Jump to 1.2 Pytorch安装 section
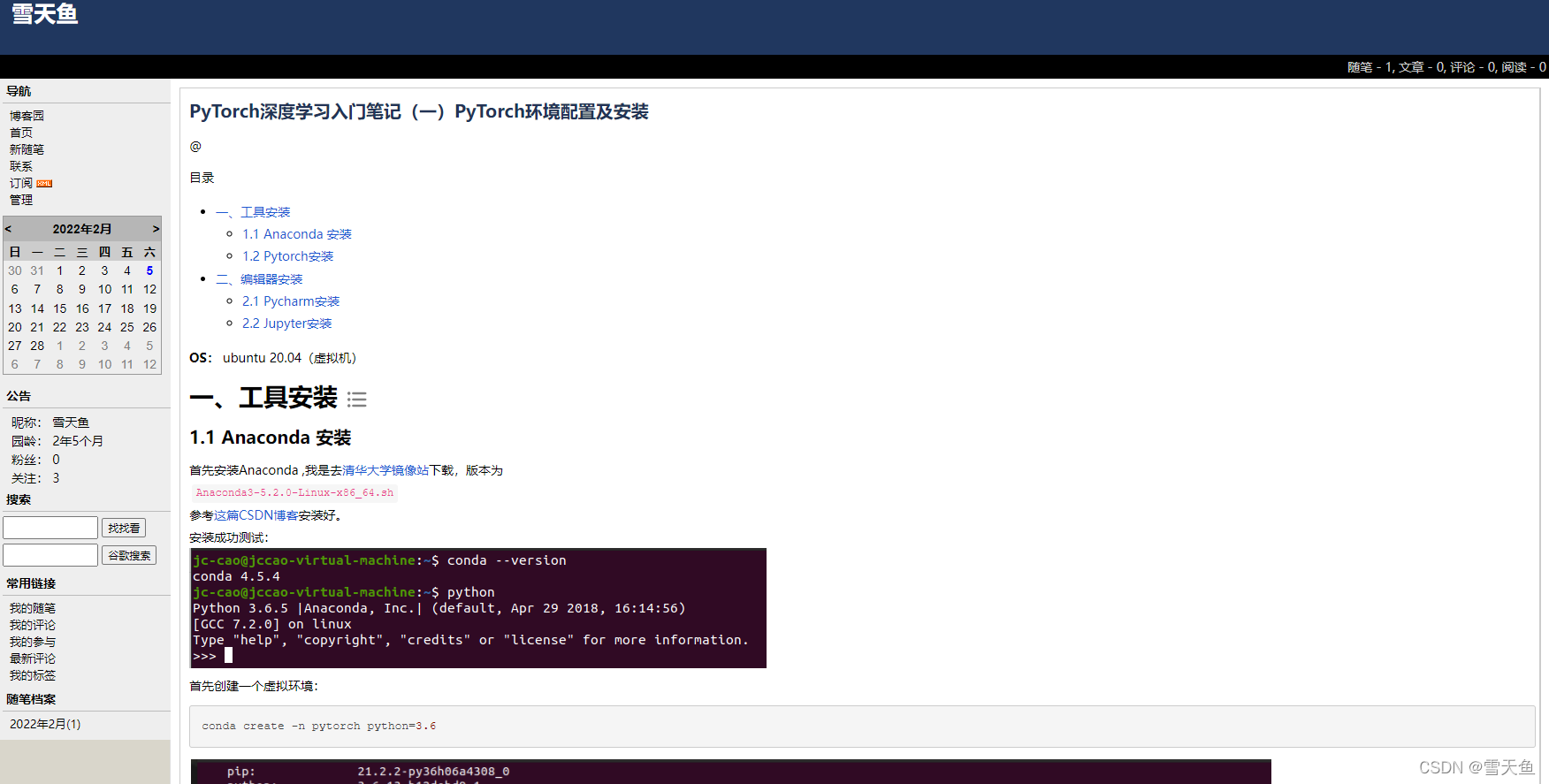This screenshot has height=784, width=1549. pos(288,256)
